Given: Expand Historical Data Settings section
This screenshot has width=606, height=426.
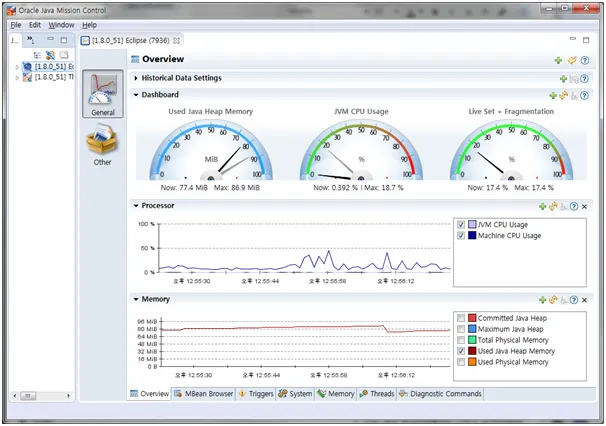Looking at the screenshot, I should point(136,78).
